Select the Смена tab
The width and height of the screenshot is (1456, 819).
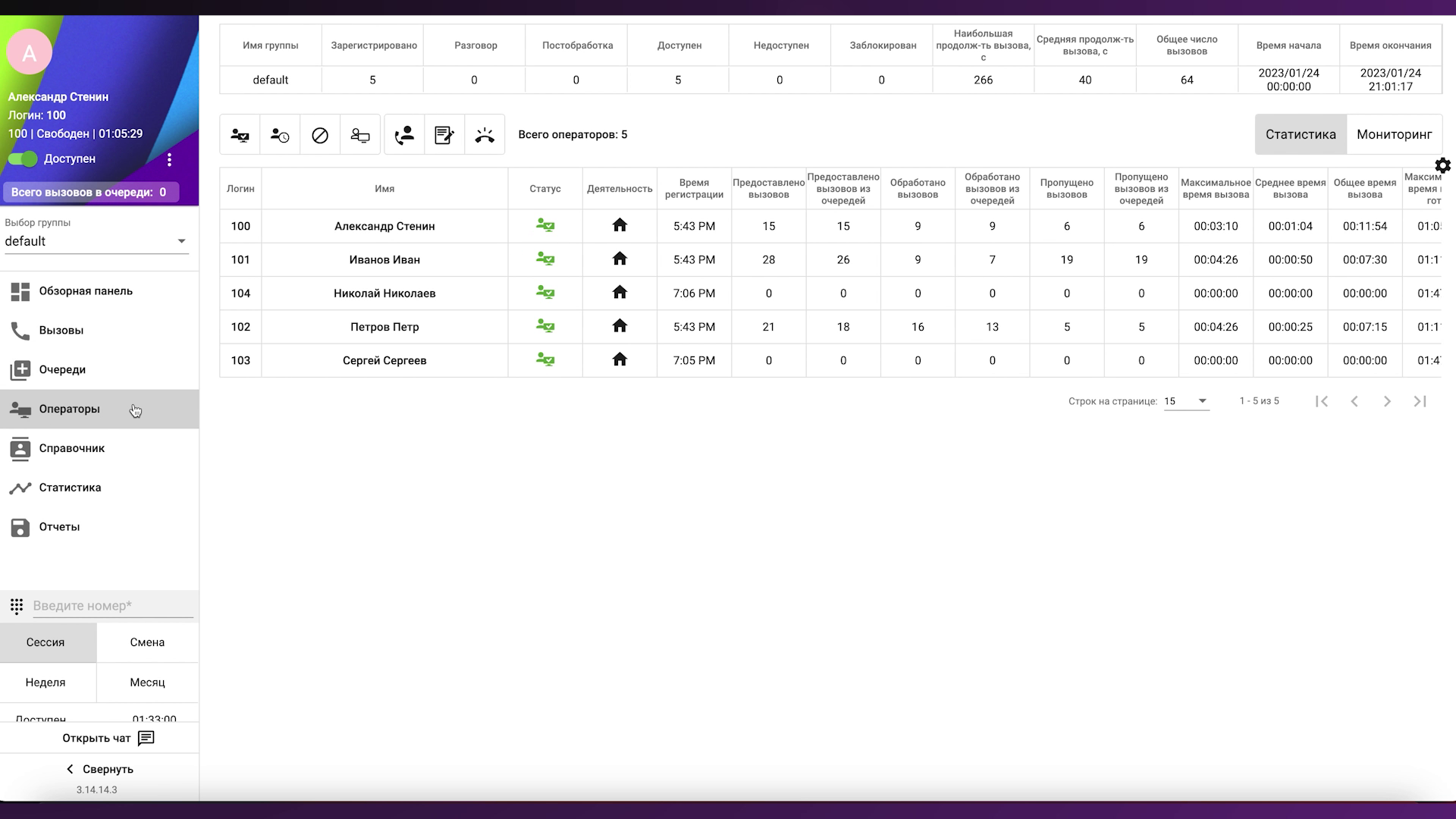[147, 642]
